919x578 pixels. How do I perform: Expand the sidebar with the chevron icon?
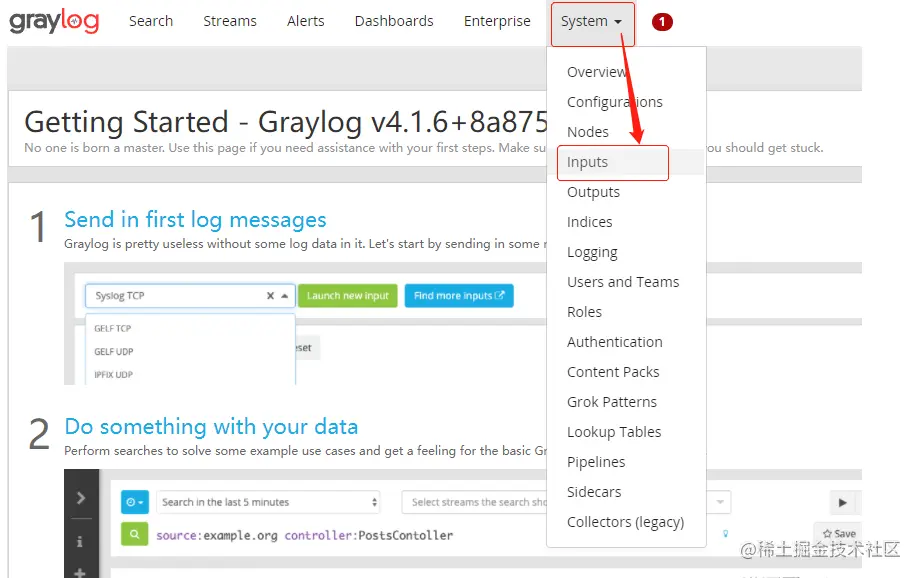pos(81,498)
